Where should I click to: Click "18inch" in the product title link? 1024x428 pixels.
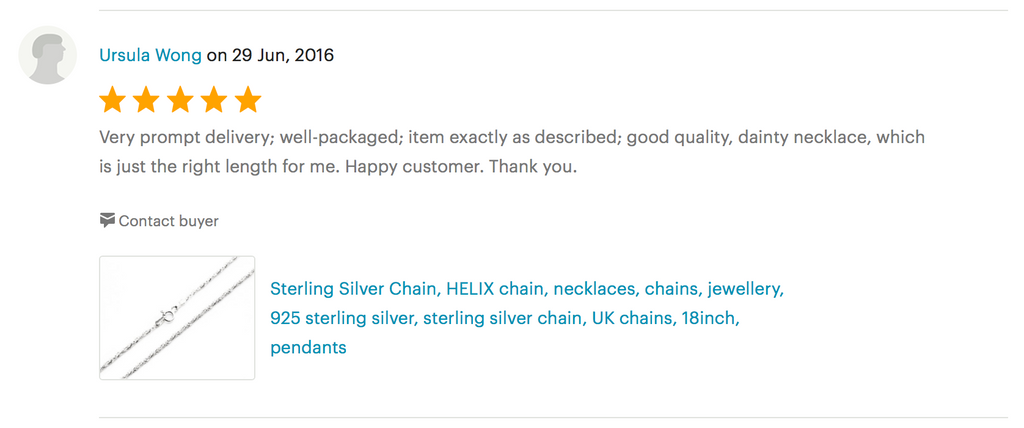709,318
